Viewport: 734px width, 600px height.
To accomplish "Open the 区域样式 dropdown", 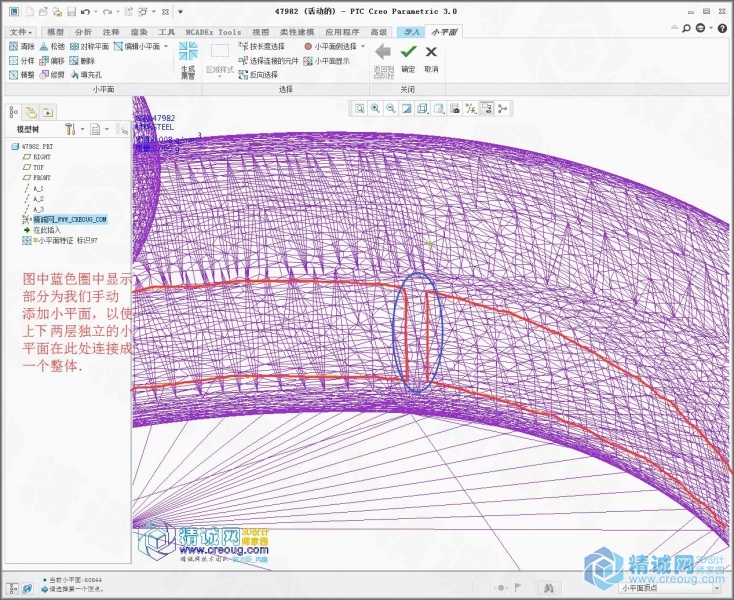I will pos(220,60).
